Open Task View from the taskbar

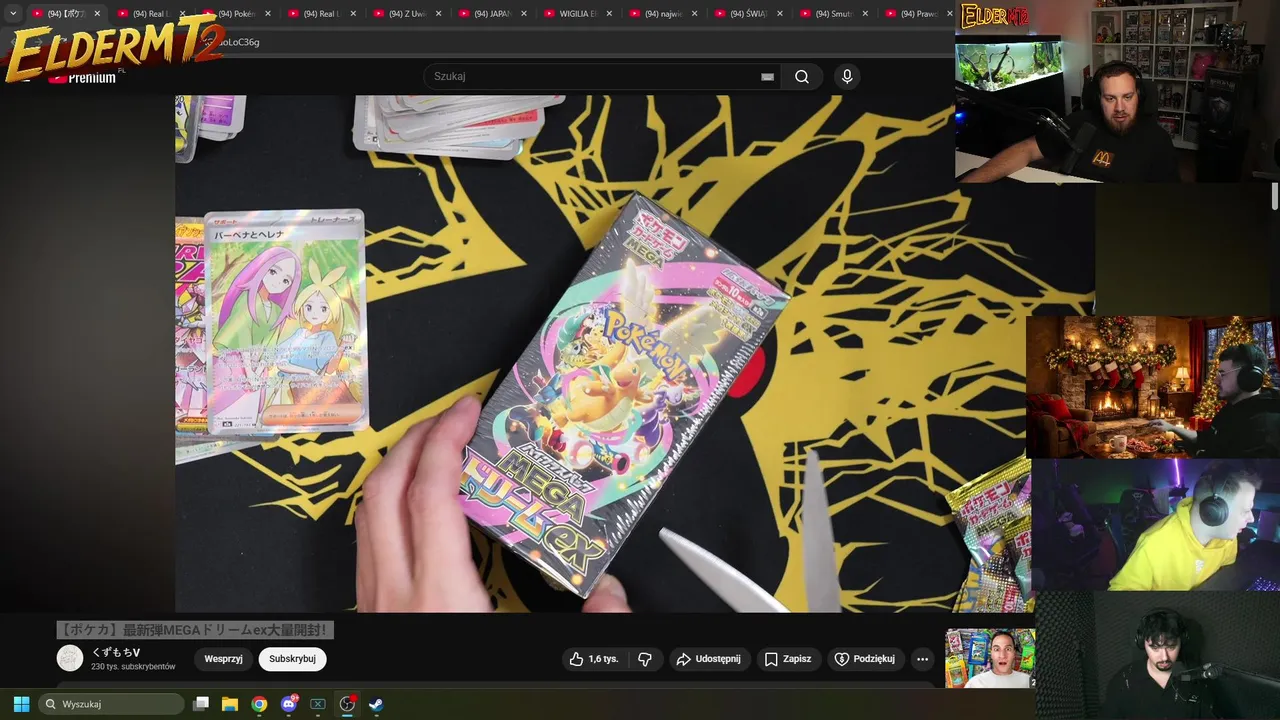tap(201, 704)
